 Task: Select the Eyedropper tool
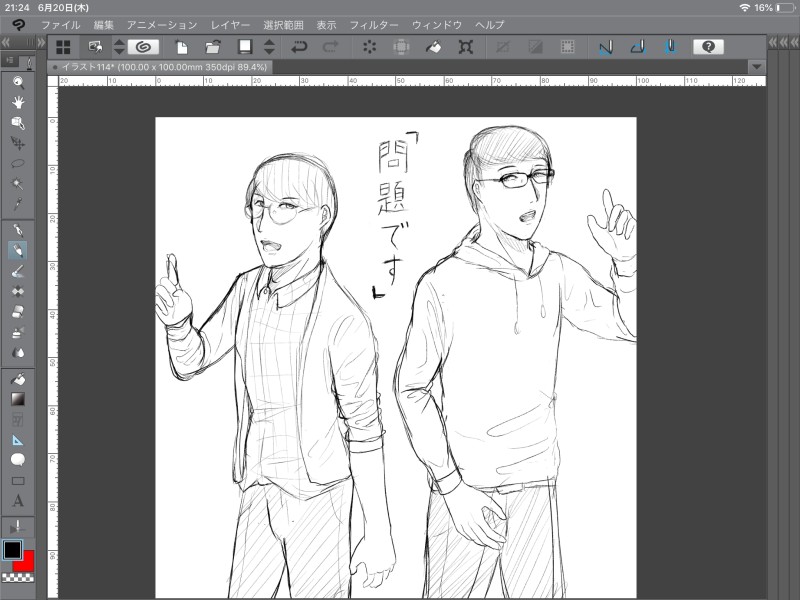click(18, 204)
